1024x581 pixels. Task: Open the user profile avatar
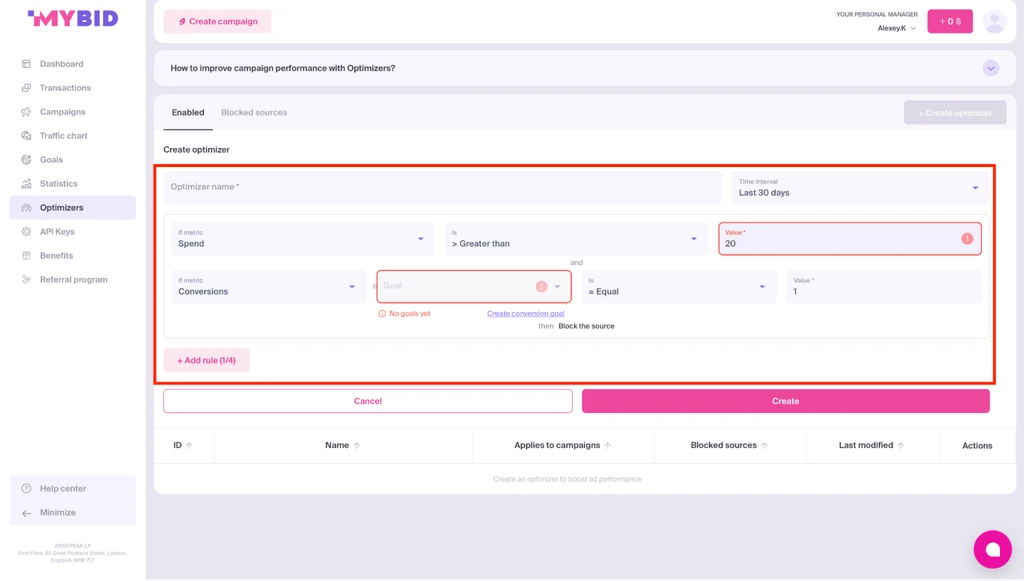point(994,22)
